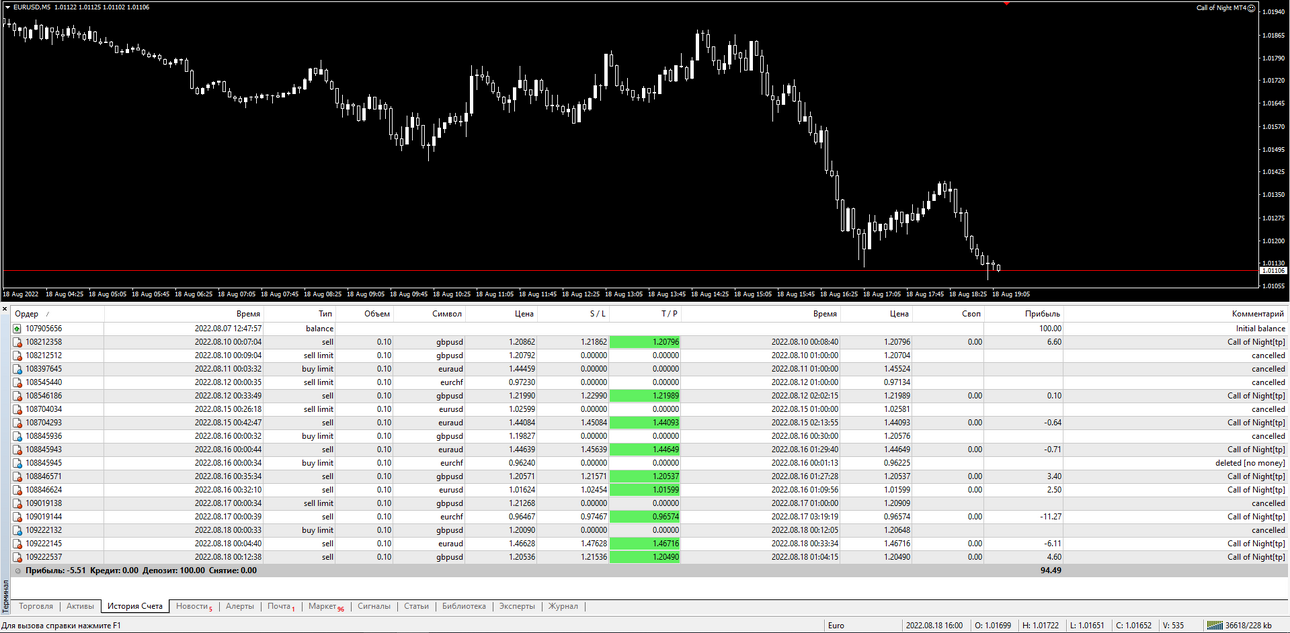The height and width of the screenshot is (633, 1290).
Task: Switch to the Торговля tab
Action: coord(36,606)
